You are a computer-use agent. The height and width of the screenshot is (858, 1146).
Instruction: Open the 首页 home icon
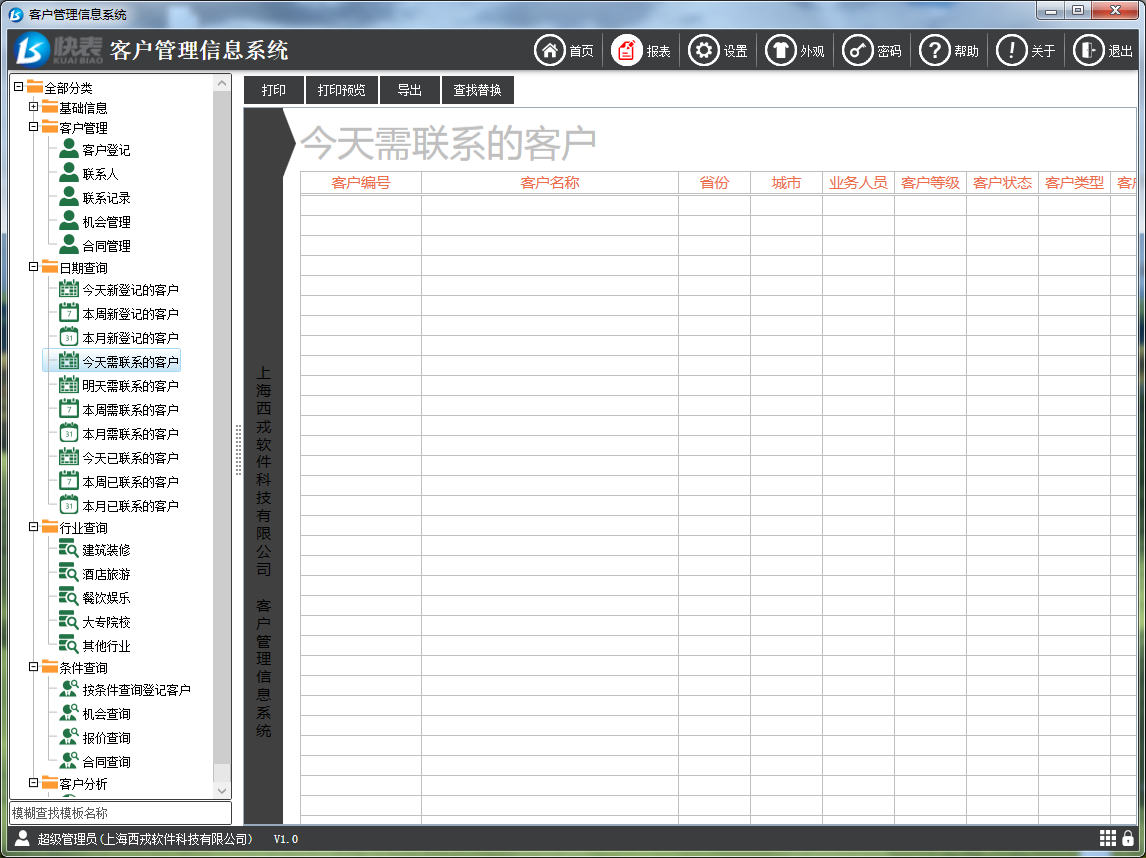(550, 50)
